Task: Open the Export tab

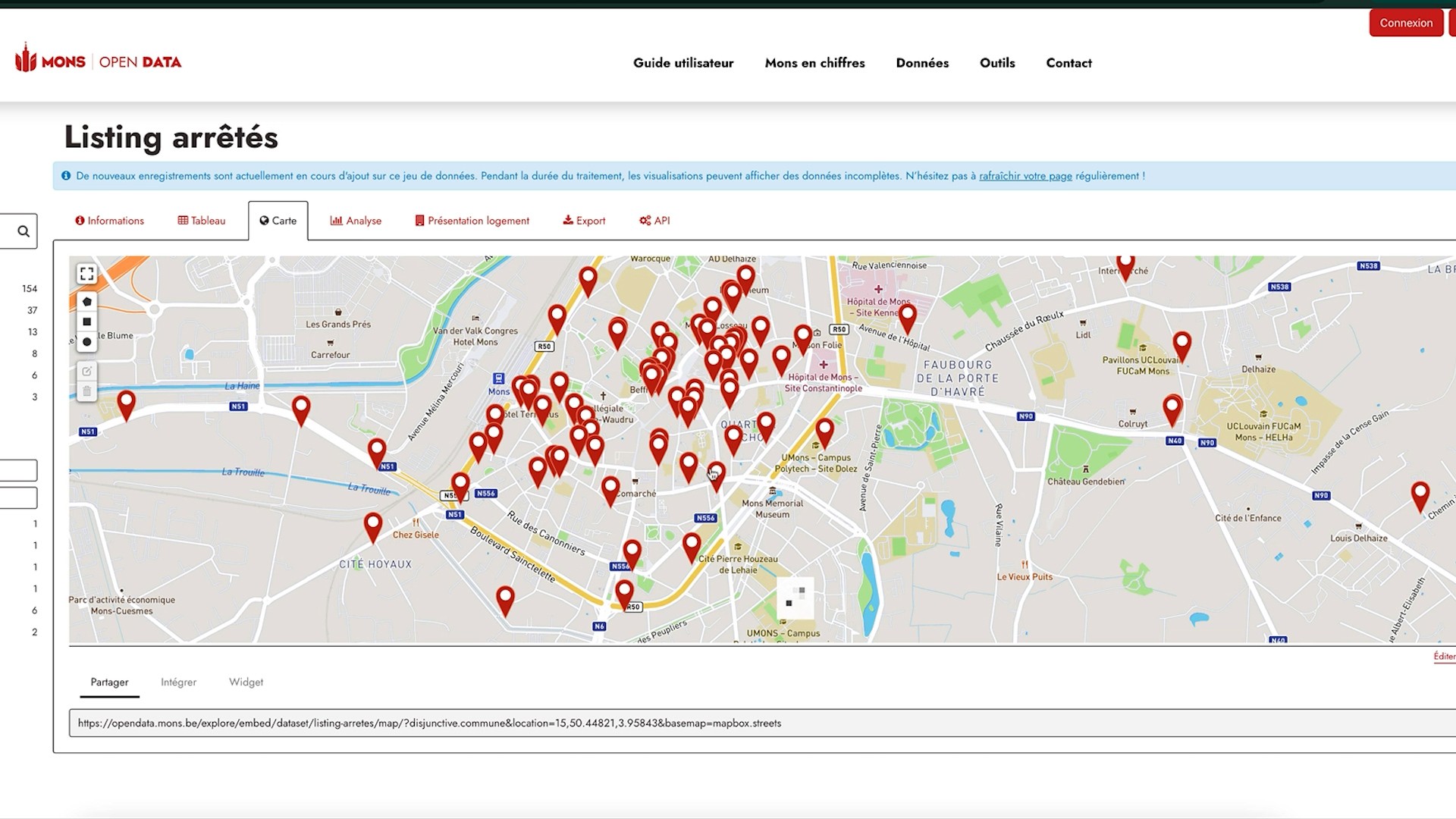Action: pos(584,221)
